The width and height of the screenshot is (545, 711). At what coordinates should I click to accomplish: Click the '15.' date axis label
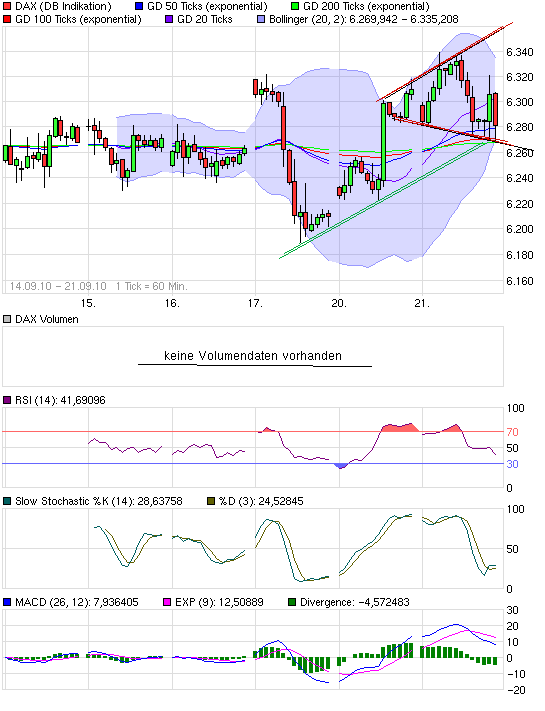(x=88, y=303)
